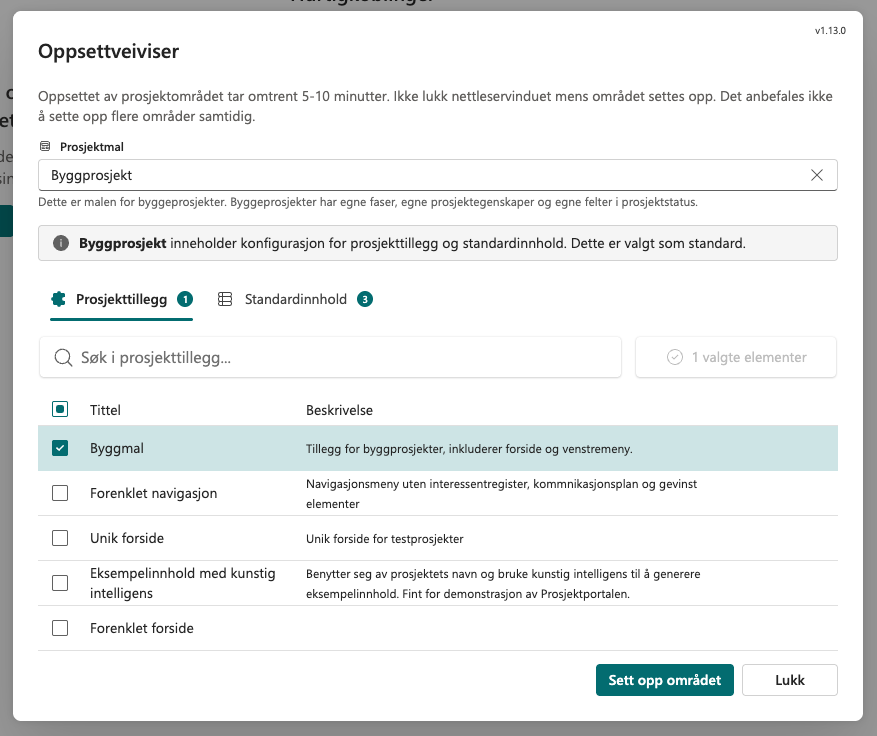
Task: Click the Byggmal description about forside og venstremeny
Action: (469, 449)
